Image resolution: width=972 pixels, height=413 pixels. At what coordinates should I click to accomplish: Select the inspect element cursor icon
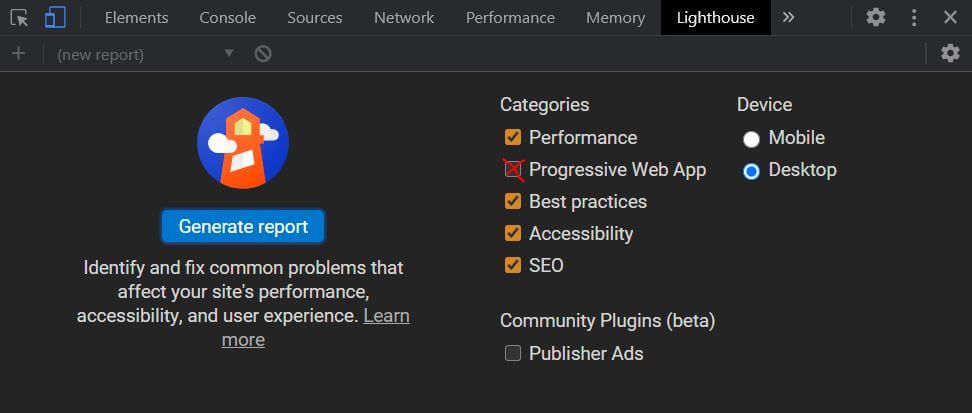tap(20, 18)
